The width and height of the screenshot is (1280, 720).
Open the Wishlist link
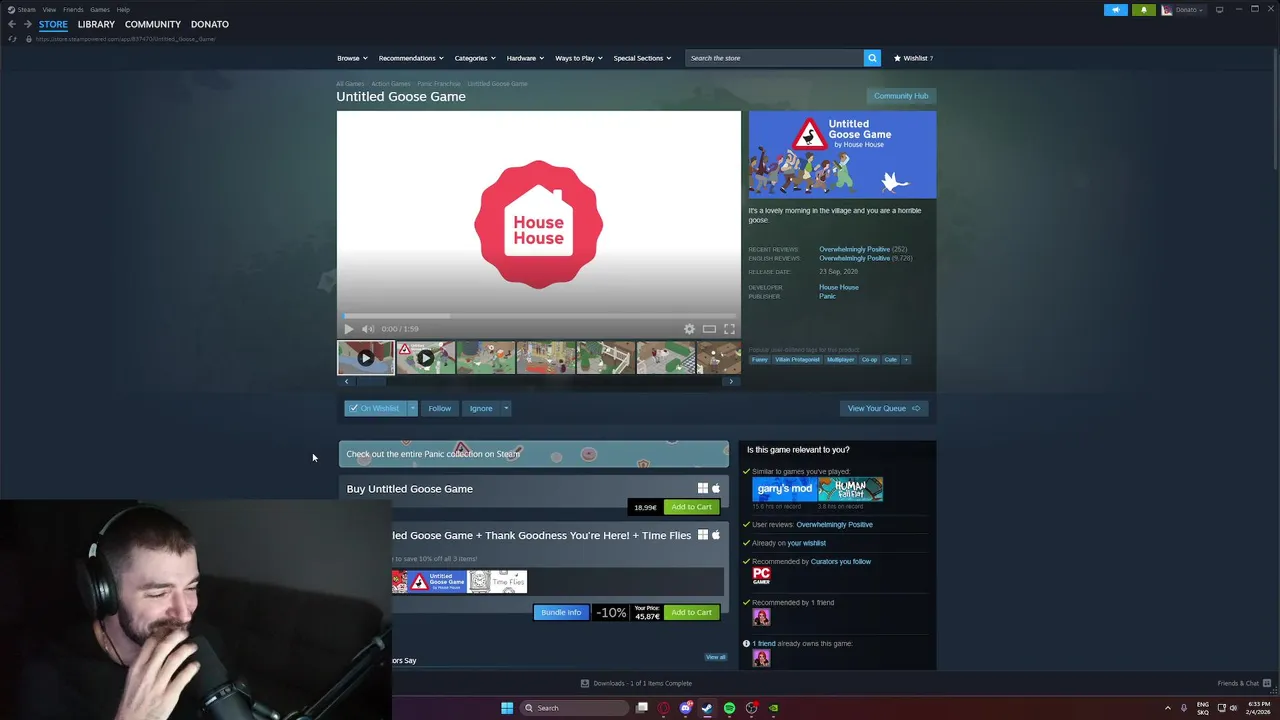[913, 58]
